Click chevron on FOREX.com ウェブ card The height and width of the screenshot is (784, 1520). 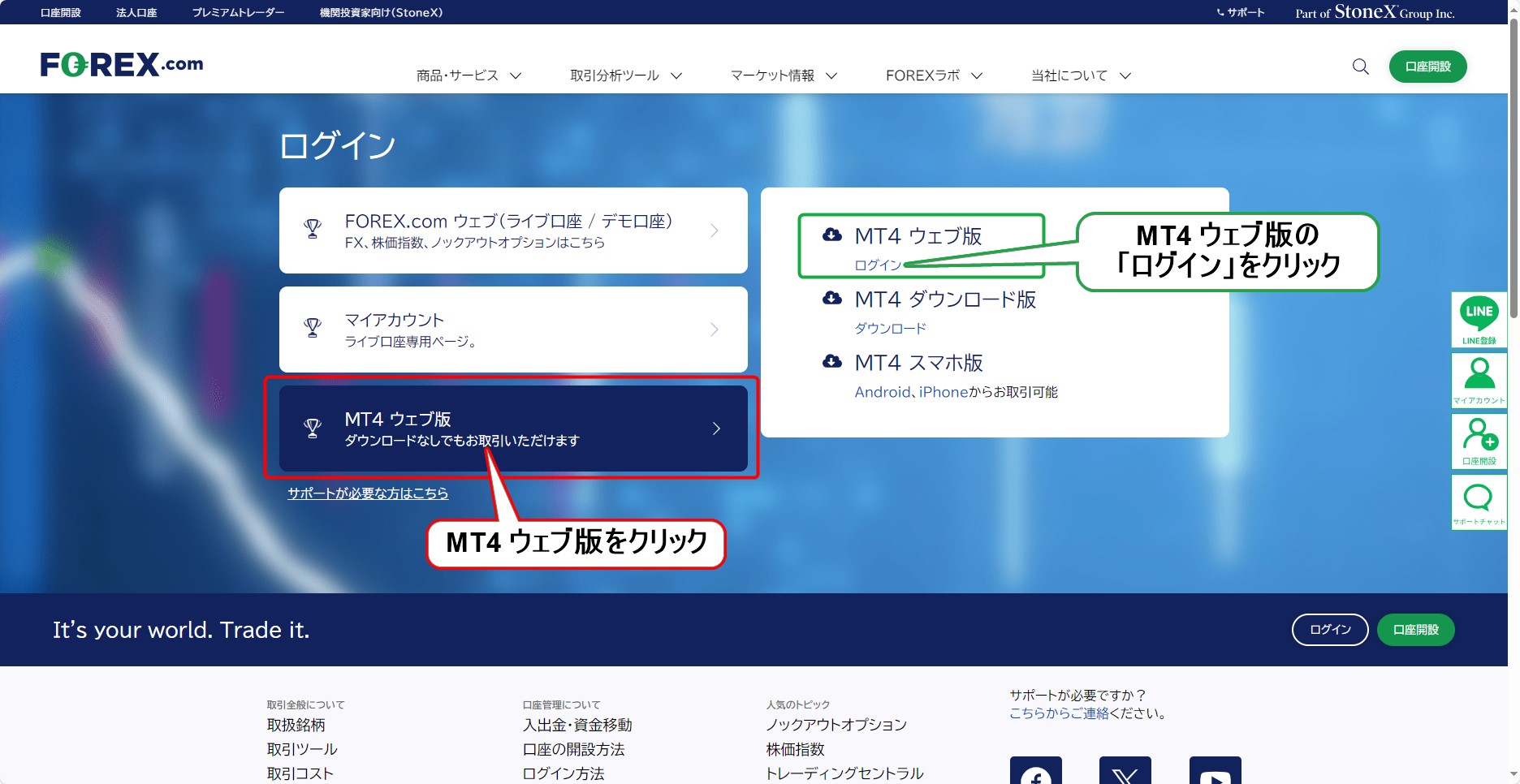click(x=715, y=230)
